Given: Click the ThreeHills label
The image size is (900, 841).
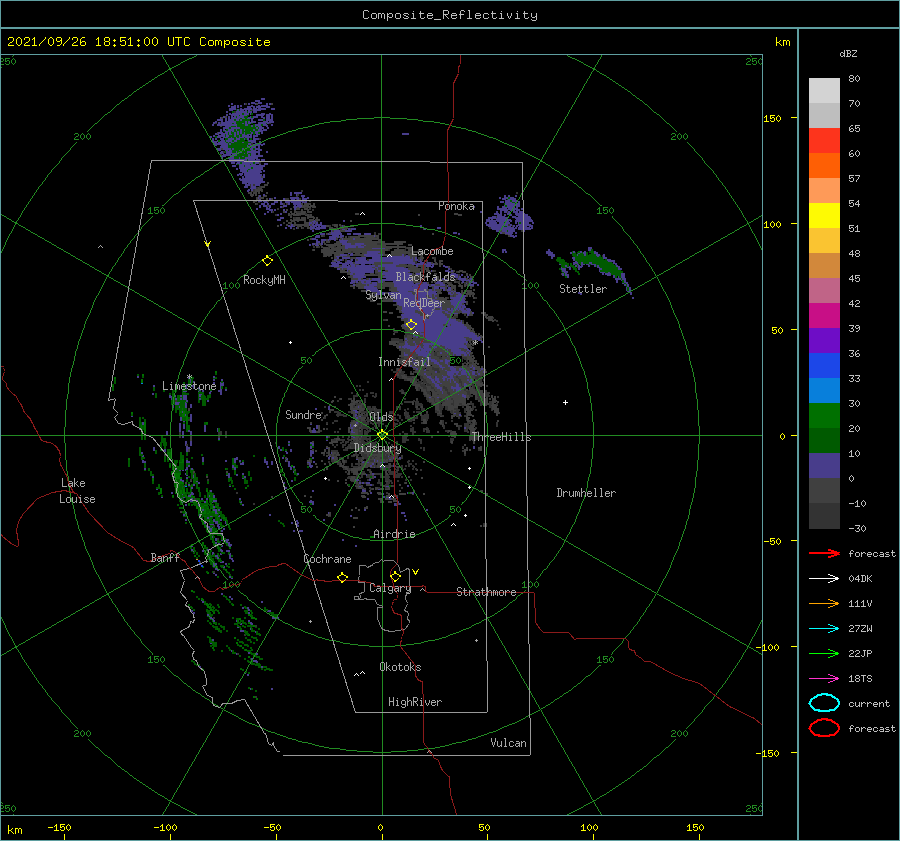Looking at the screenshot, I should click(501, 437).
